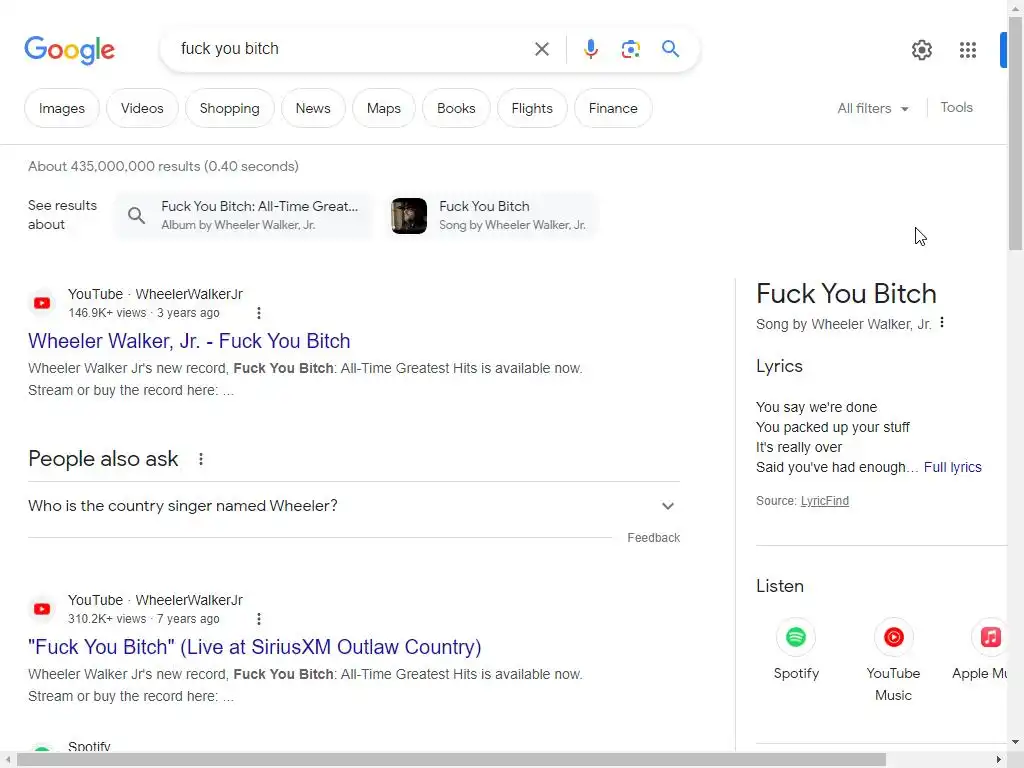This screenshot has width=1024, height=768.
Task: Open People also ask three-dot options
Action: tap(200, 459)
